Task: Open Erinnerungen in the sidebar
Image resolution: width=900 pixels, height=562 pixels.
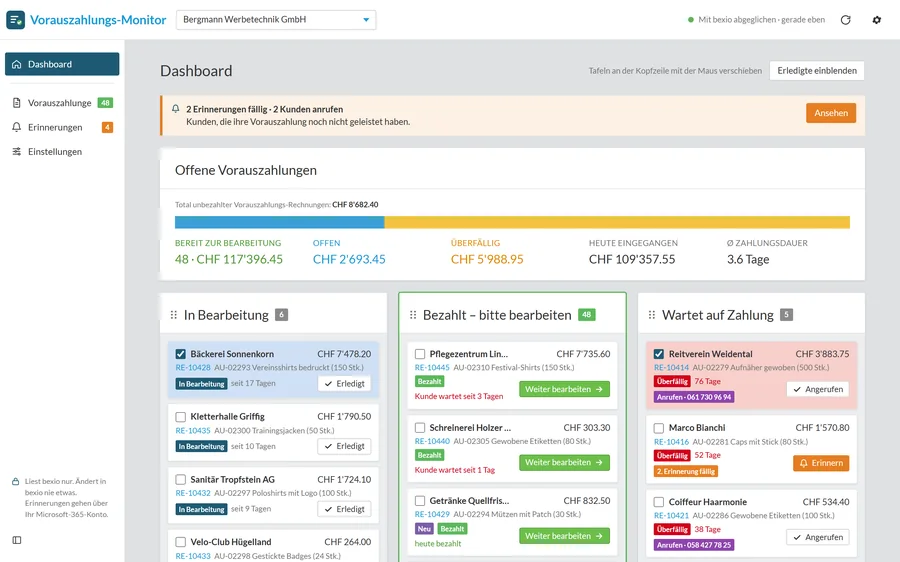Action: click(x=62, y=127)
